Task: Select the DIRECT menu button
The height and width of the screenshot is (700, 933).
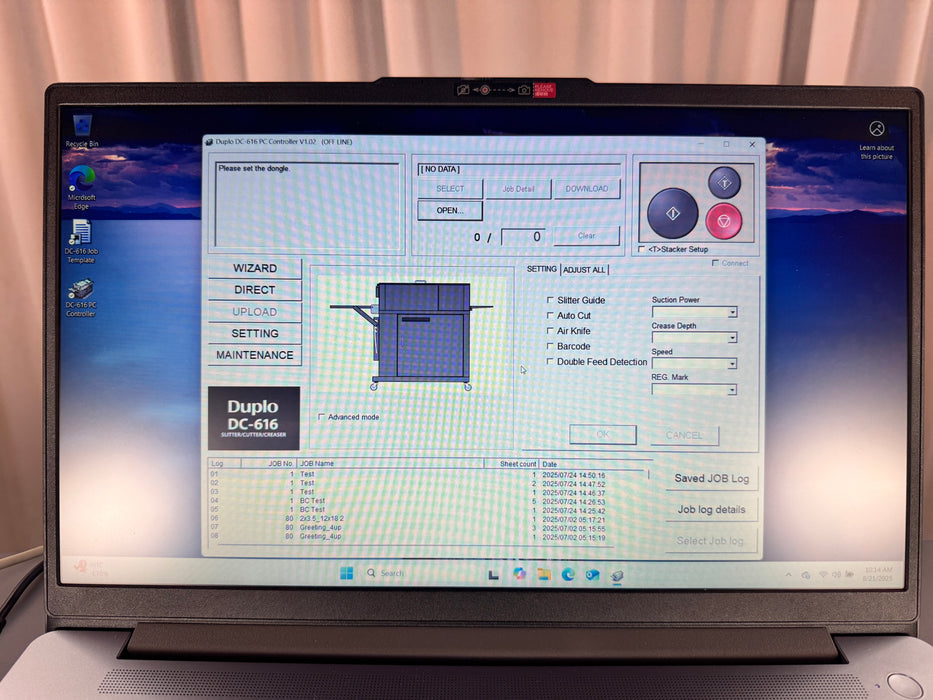Action: click(x=255, y=290)
